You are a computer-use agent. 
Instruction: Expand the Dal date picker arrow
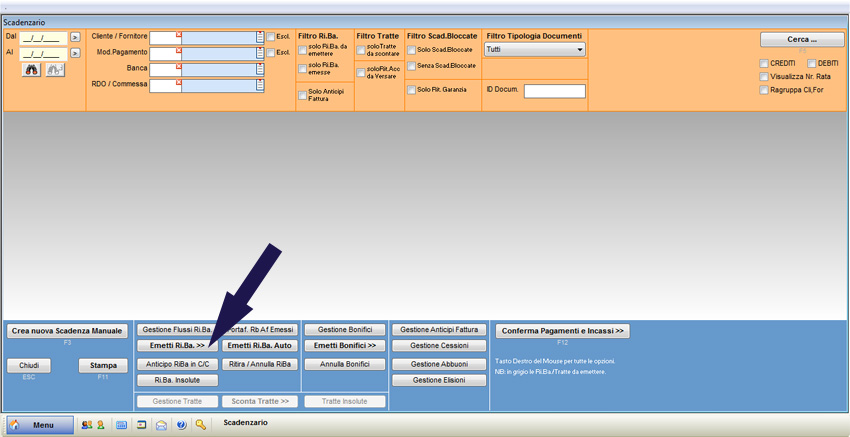(75, 38)
